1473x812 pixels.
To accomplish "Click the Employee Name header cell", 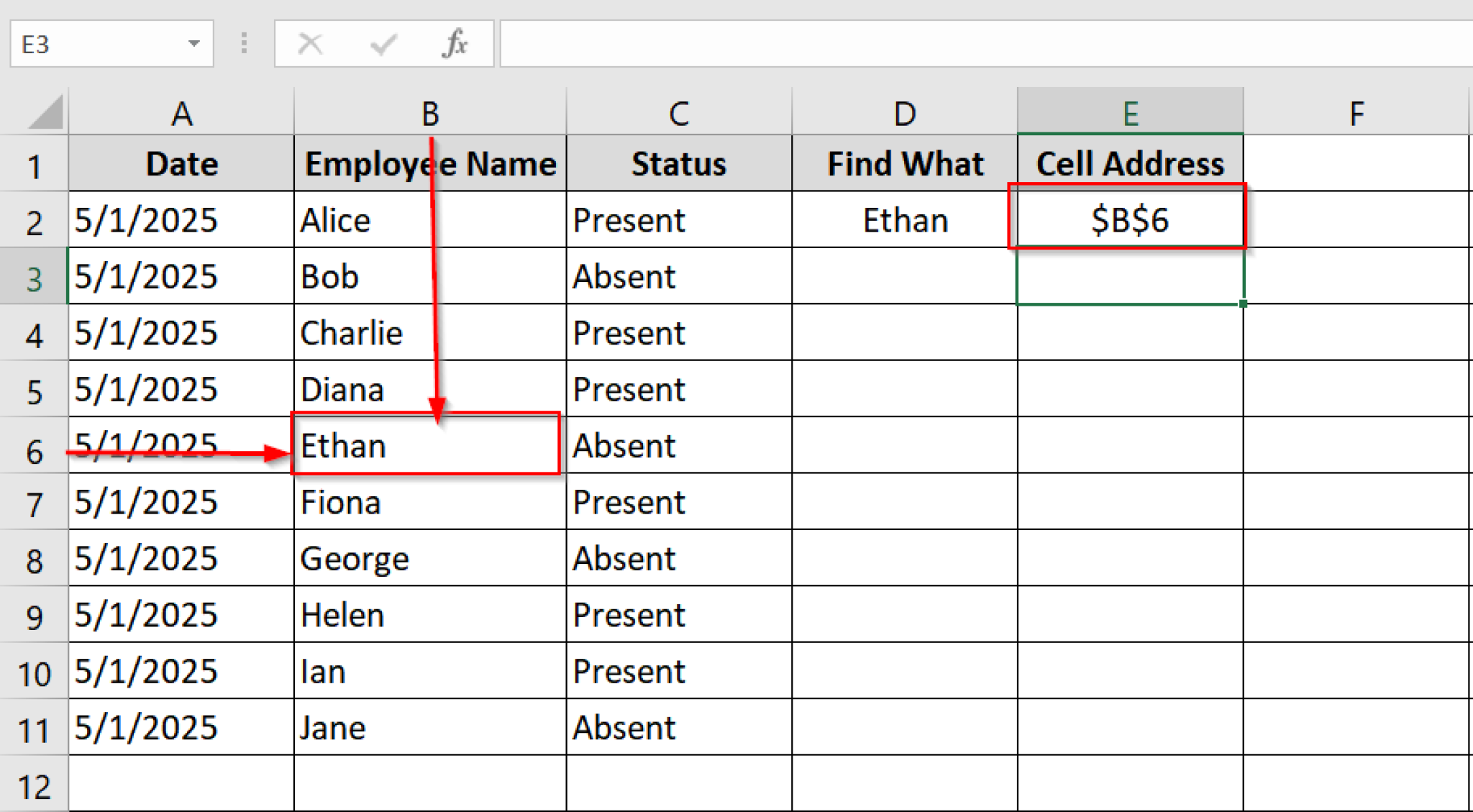I will [429, 163].
